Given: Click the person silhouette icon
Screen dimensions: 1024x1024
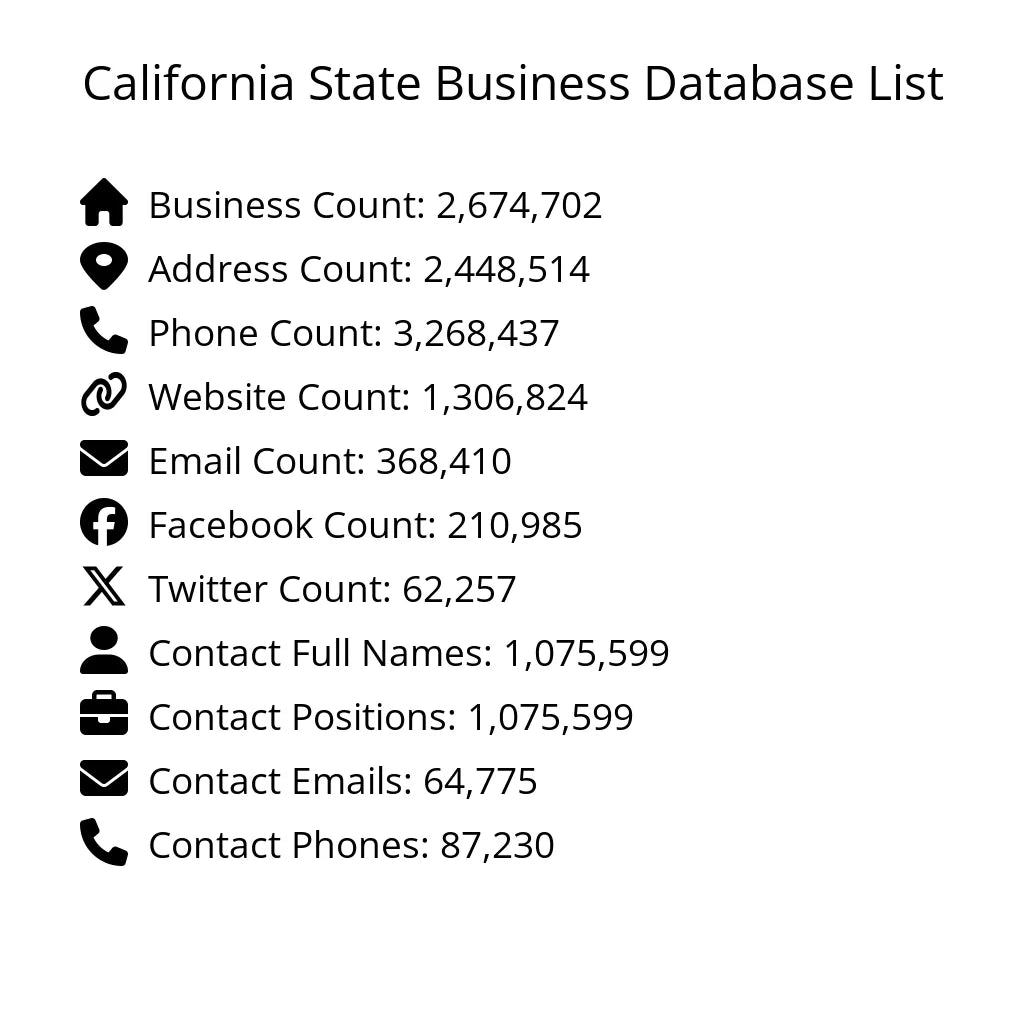Looking at the screenshot, I should click(x=104, y=651).
